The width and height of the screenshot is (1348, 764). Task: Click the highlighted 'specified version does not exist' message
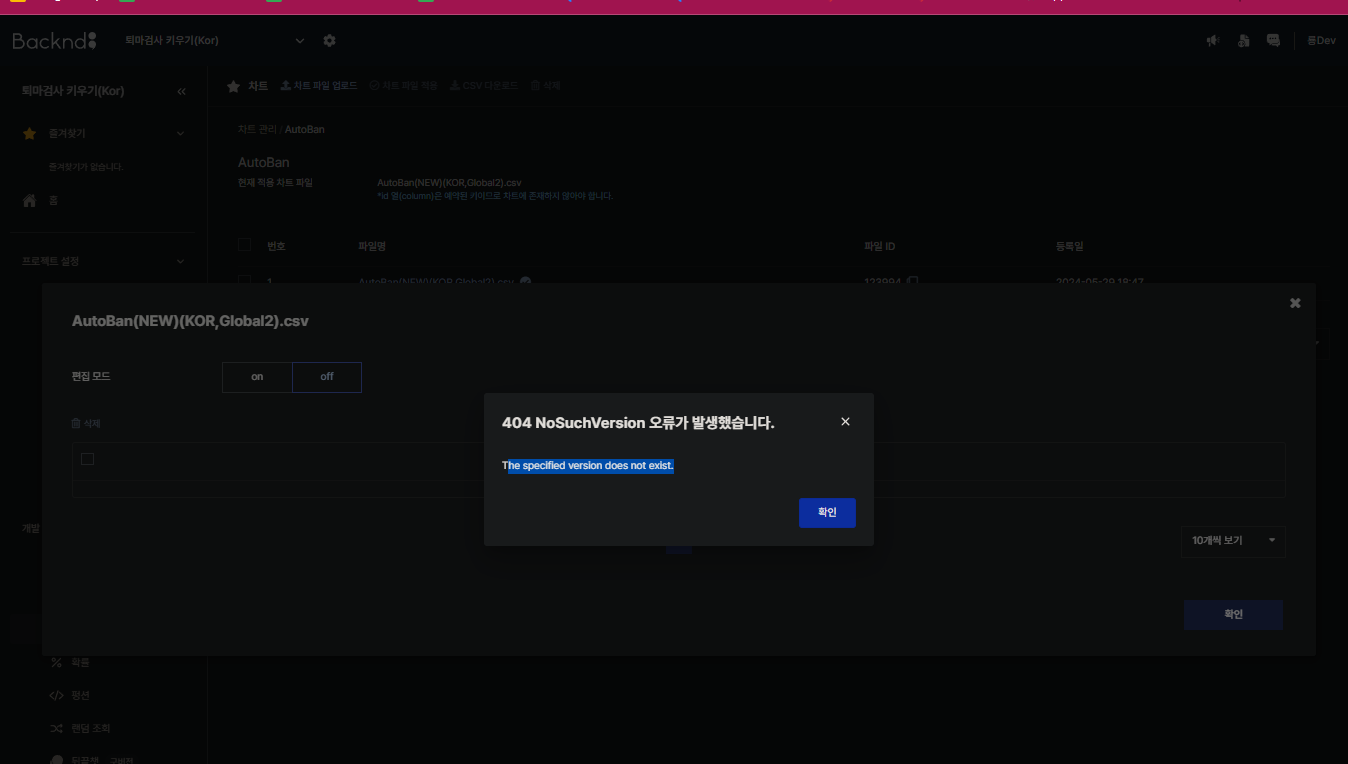[x=590, y=466]
